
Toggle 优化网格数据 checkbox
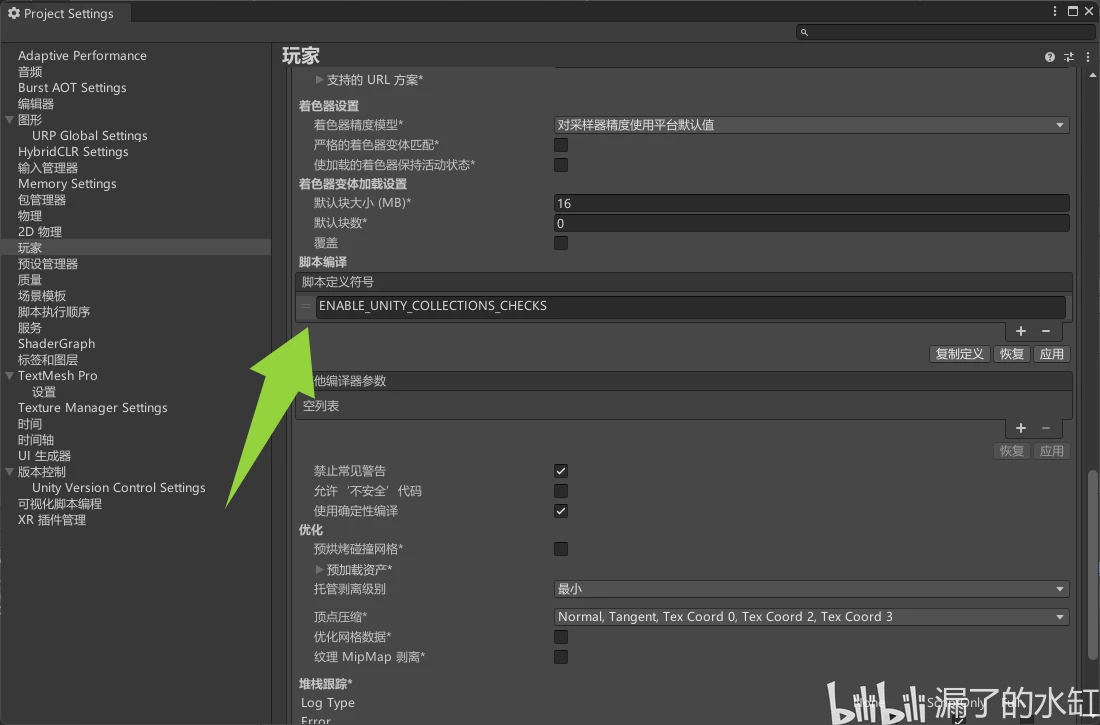(561, 637)
